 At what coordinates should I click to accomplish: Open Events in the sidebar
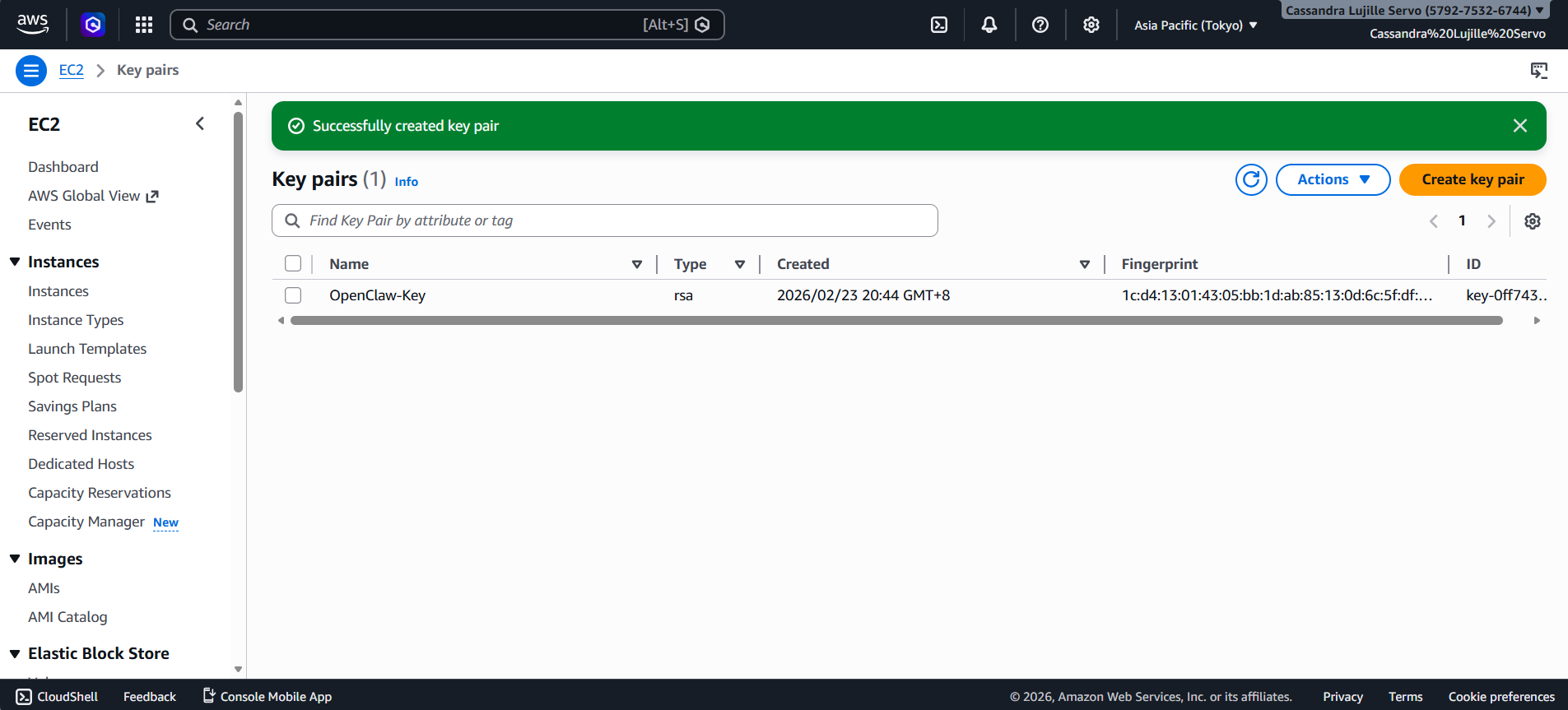click(x=49, y=225)
